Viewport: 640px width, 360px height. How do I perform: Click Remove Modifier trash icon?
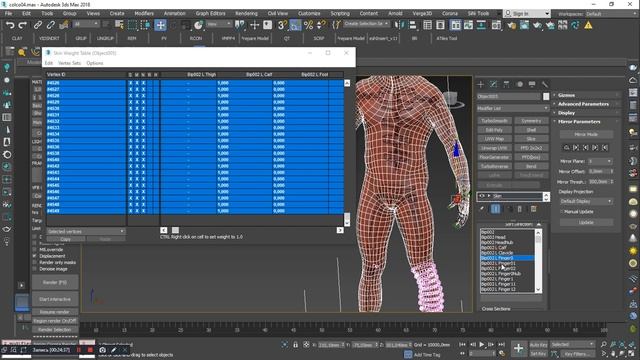pos(520,209)
